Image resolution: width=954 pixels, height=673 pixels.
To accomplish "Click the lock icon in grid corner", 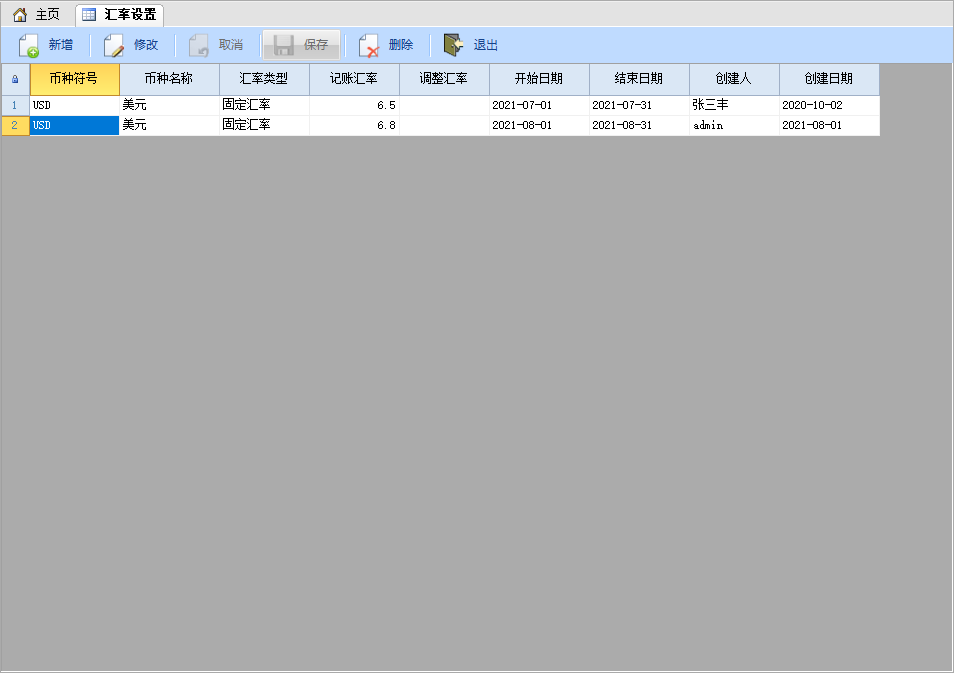I will (15, 79).
